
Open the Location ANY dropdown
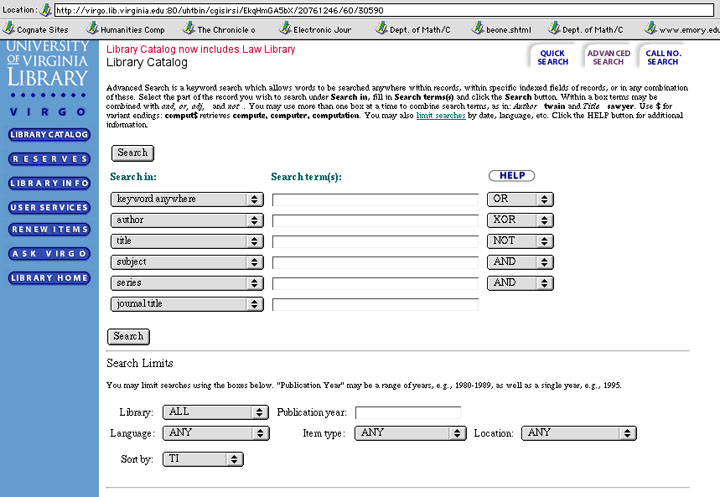click(x=579, y=433)
